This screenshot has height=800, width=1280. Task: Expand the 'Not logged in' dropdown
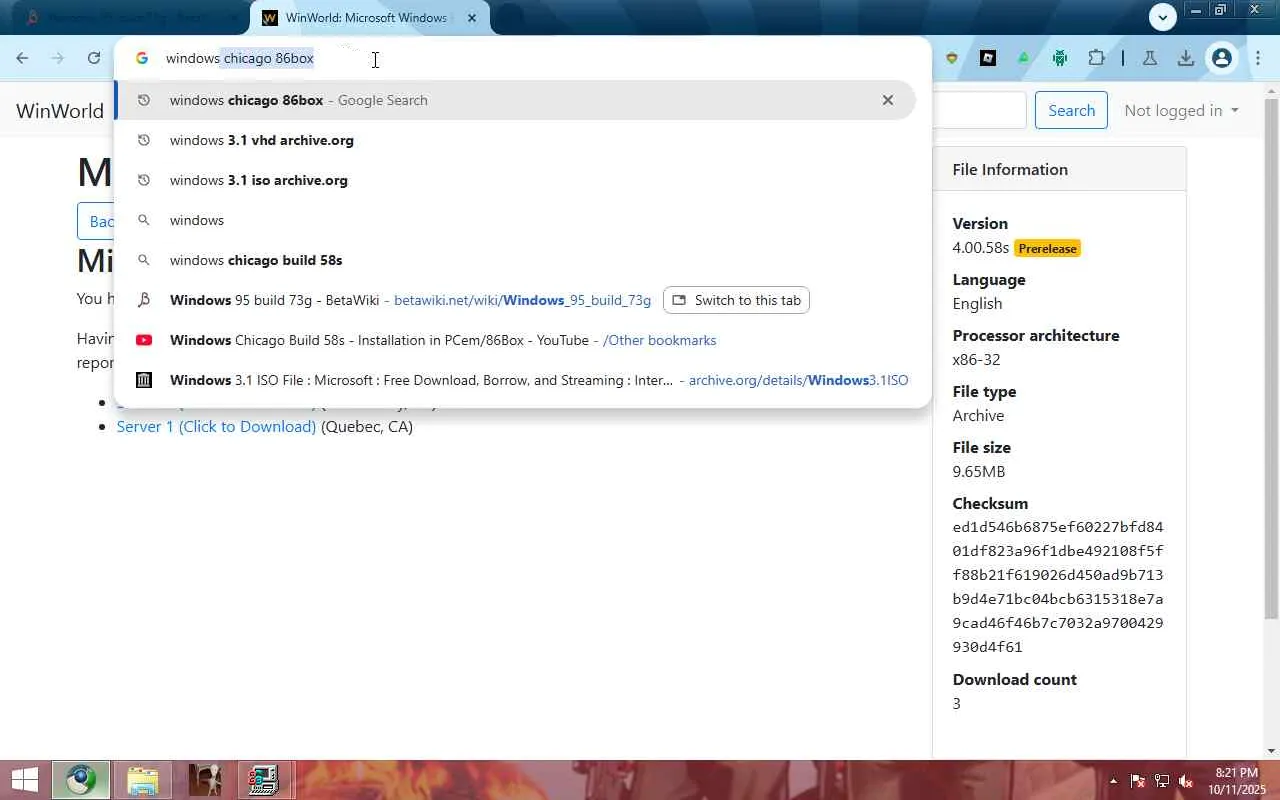pyautogui.click(x=1181, y=110)
